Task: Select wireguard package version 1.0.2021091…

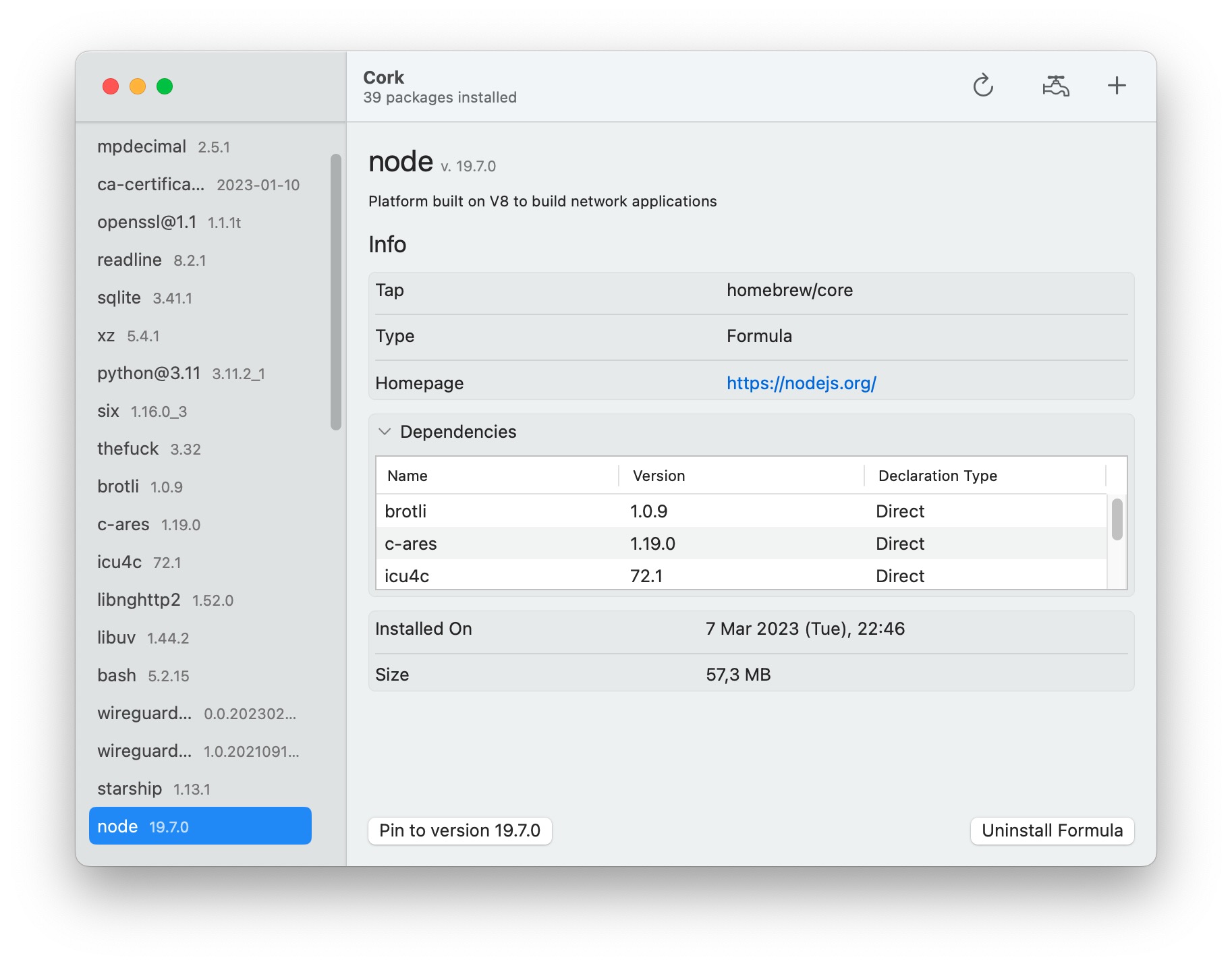Action: (200, 751)
